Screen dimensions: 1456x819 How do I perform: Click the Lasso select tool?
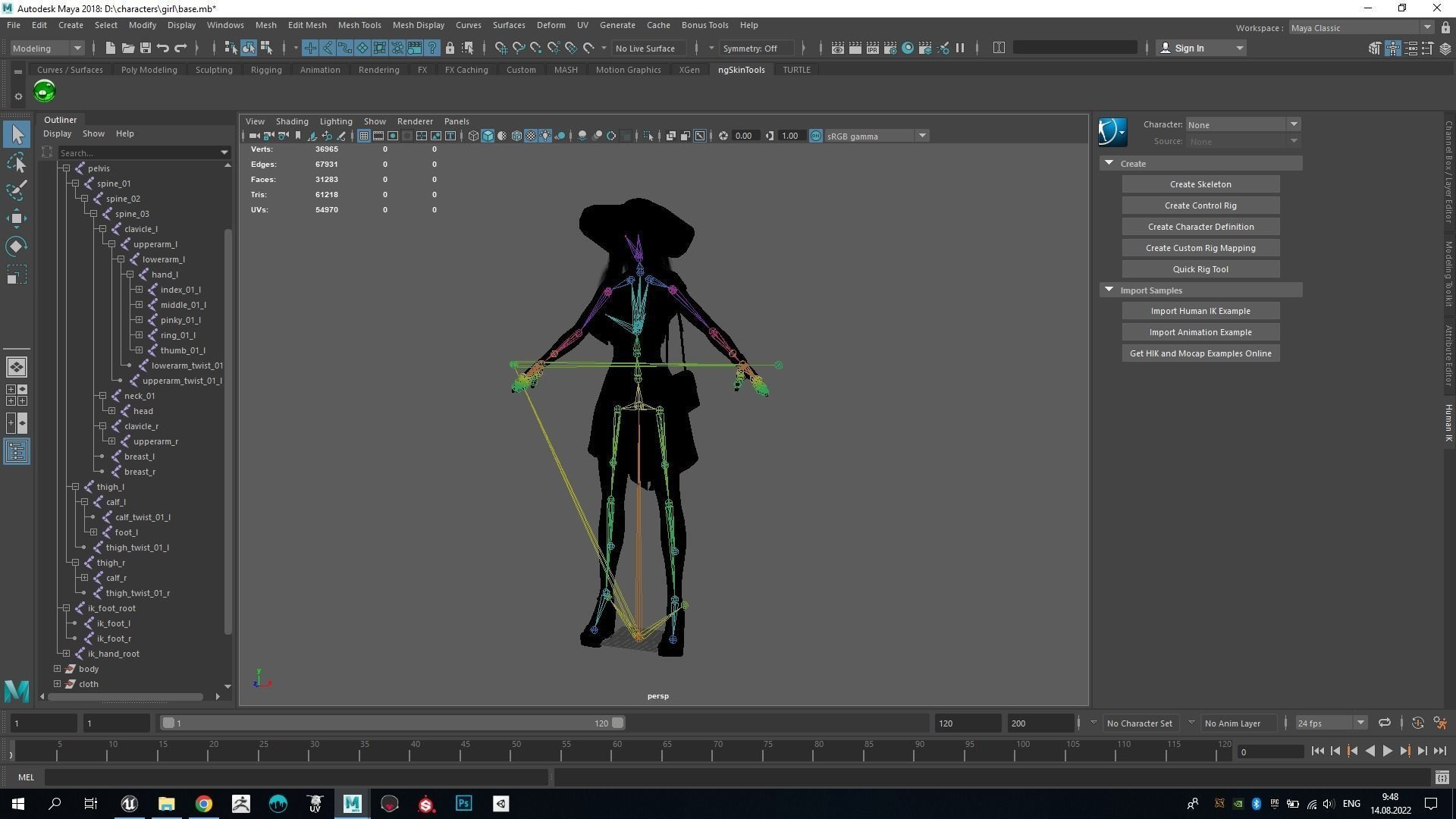tap(17, 162)
